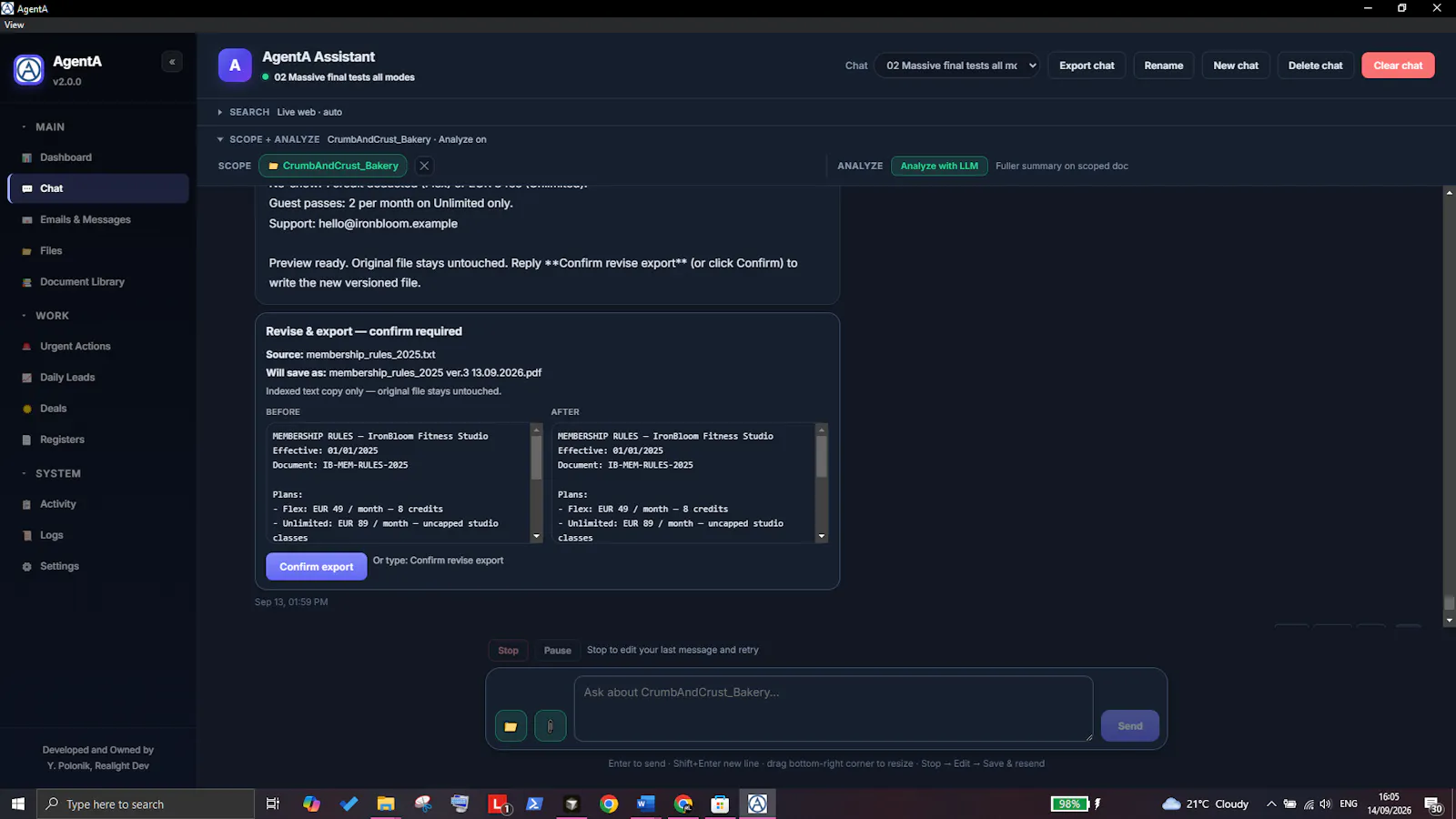Collapse the SCOPE + ANALYZE section

pos(351,139)
